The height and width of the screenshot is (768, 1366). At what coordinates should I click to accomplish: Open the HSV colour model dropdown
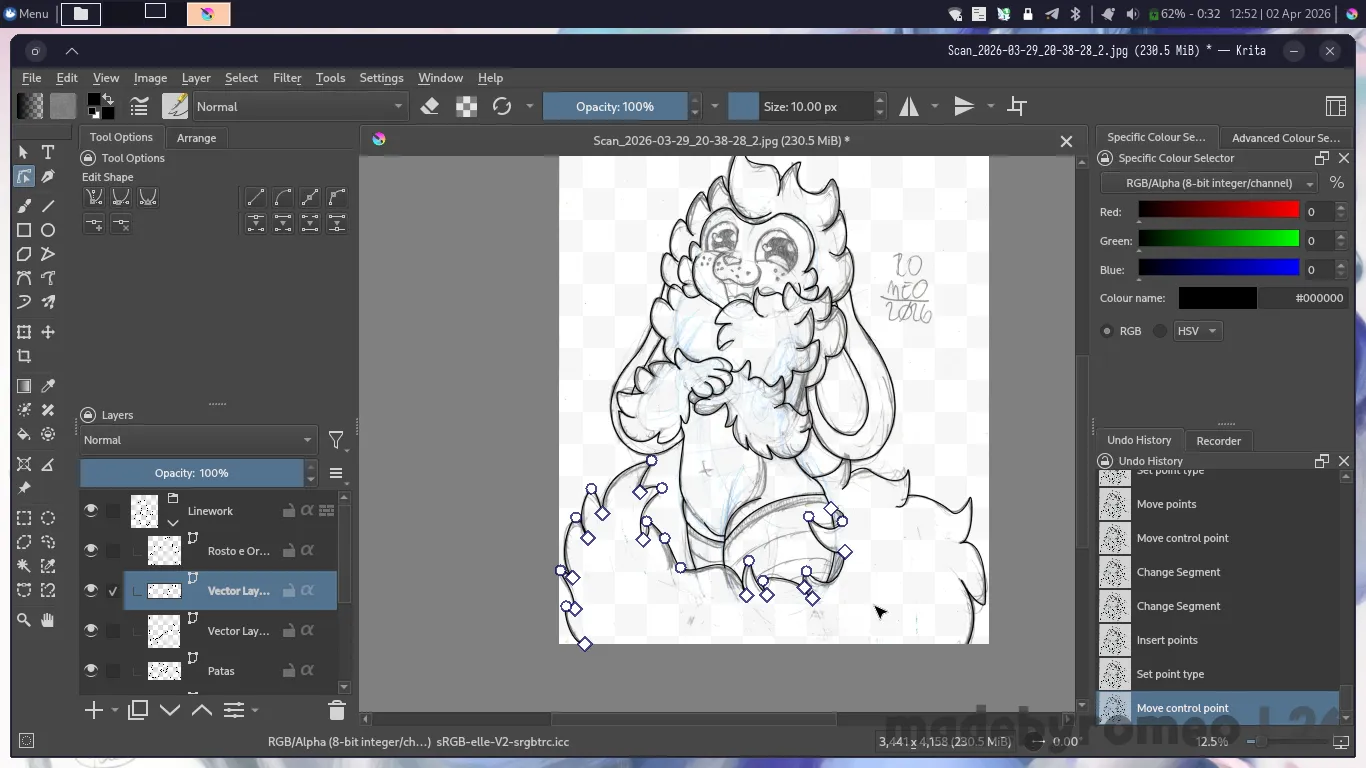click(x=1198, y=331)
